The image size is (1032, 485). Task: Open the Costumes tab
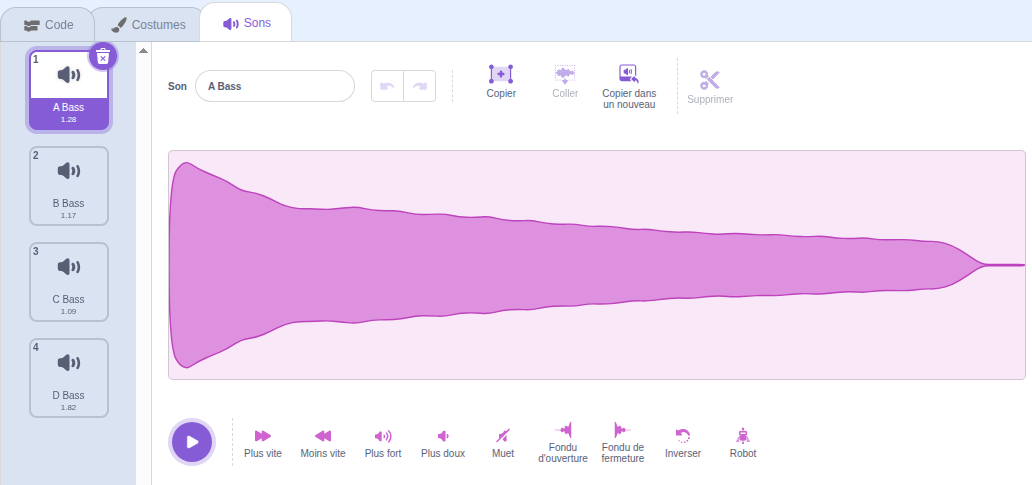(147, 24)
